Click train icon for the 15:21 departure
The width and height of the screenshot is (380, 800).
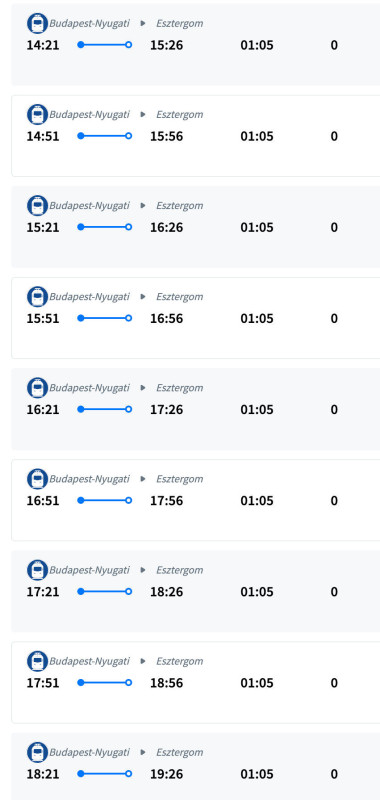pos(37,206)
